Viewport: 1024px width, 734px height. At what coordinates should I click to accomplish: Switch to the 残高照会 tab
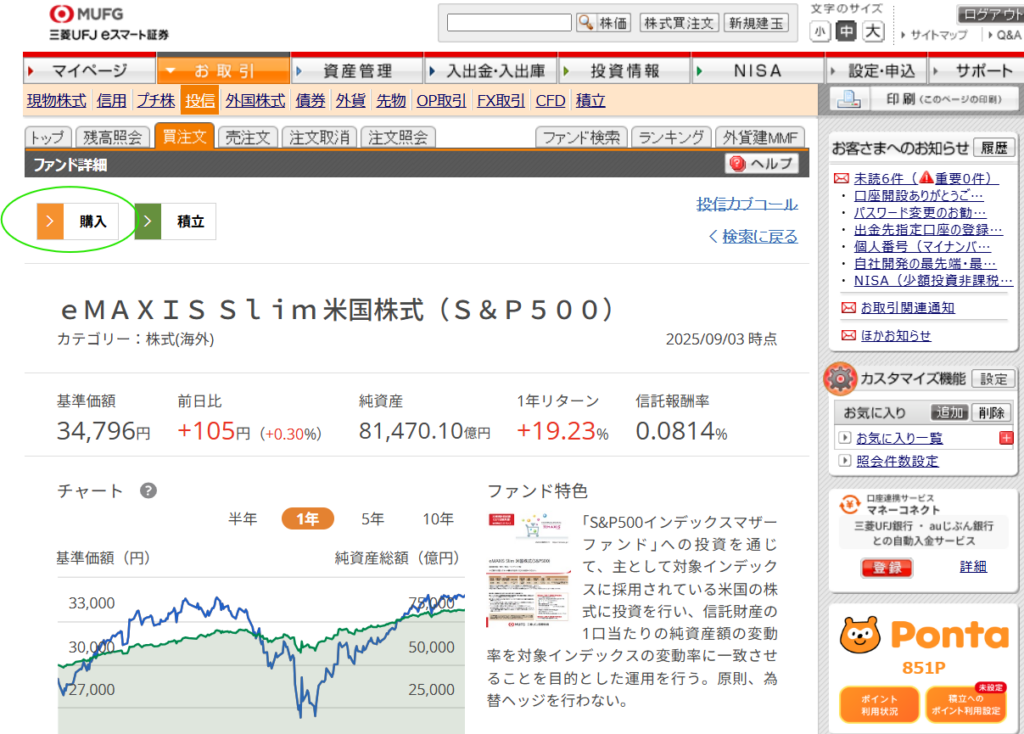coord(112,137)
